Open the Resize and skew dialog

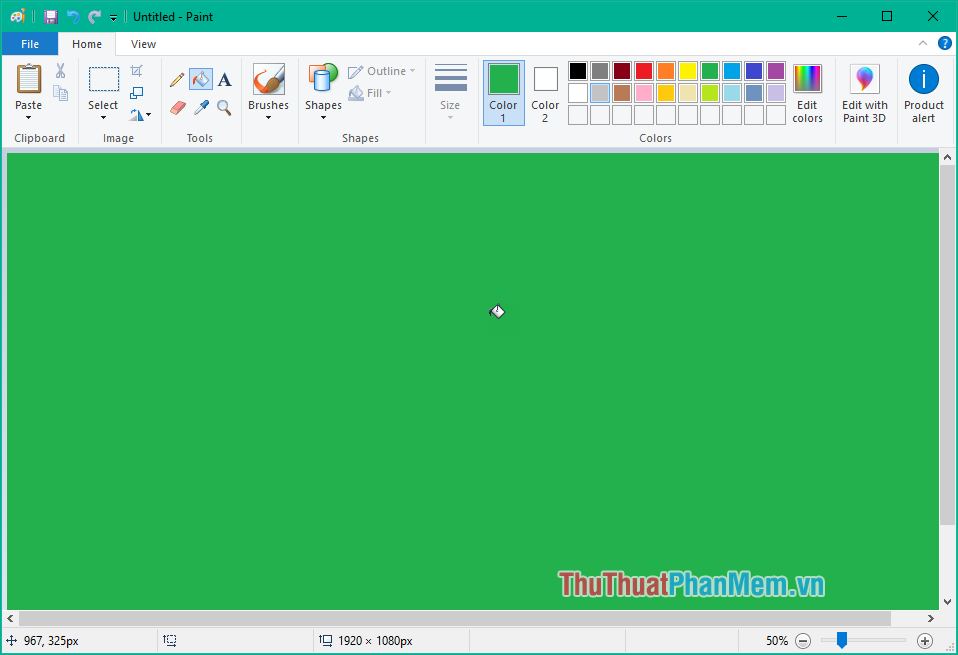pos(136,92)
